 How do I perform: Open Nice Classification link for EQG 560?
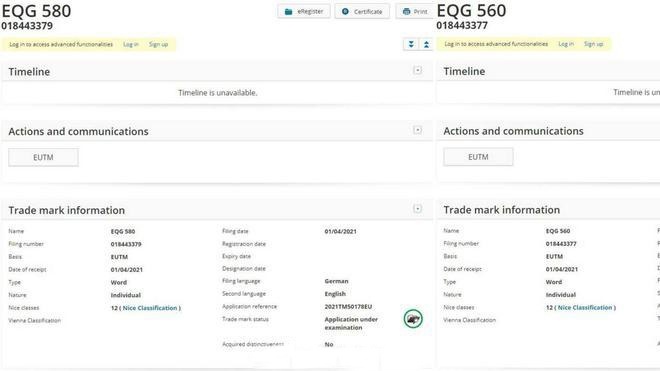click(x=585, y=307)
